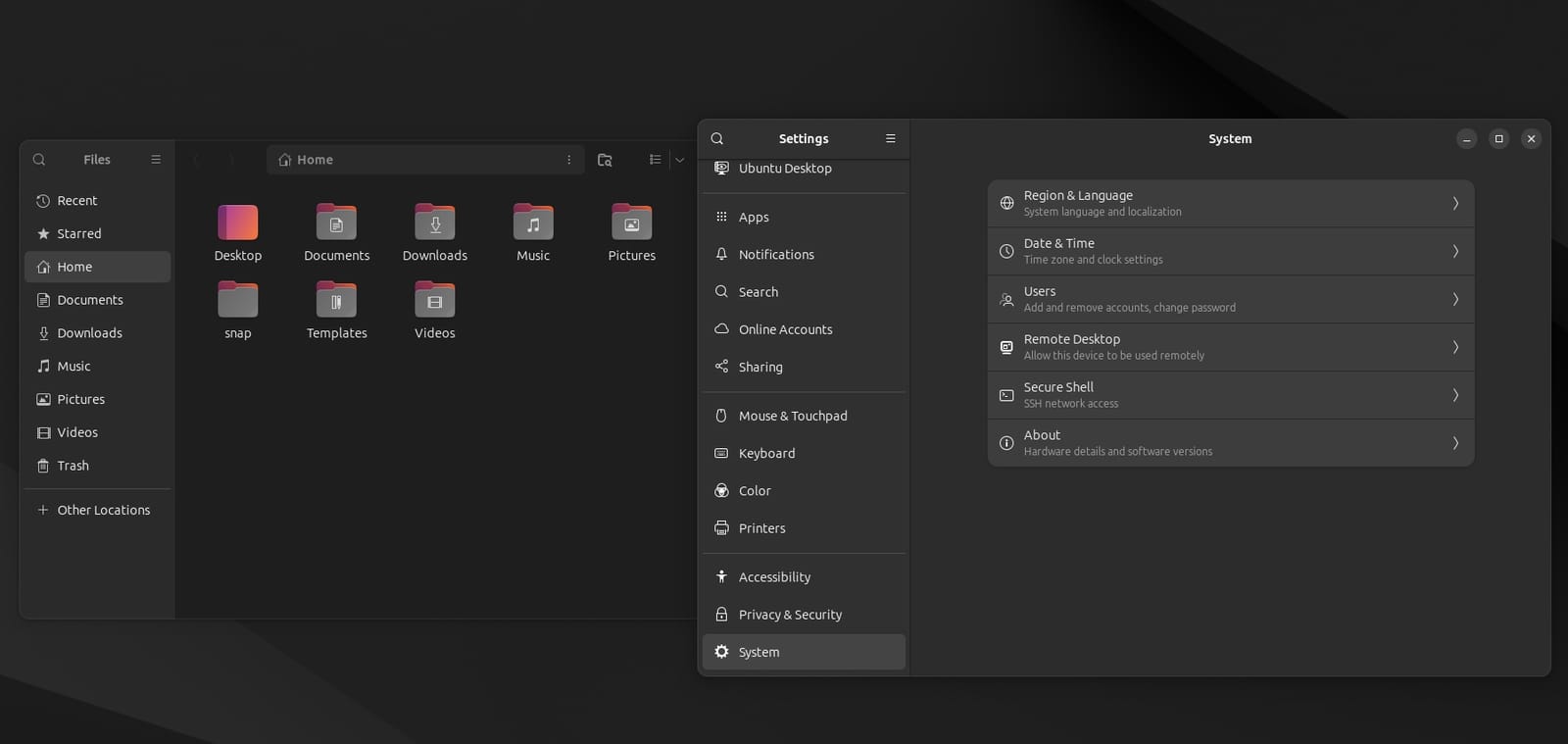
Task: Select Pictures in Files sidebar
Action: click(97, 399)
